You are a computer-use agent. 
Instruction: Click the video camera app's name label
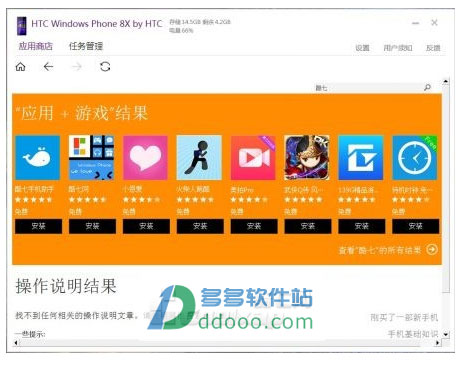pos(242,190)
